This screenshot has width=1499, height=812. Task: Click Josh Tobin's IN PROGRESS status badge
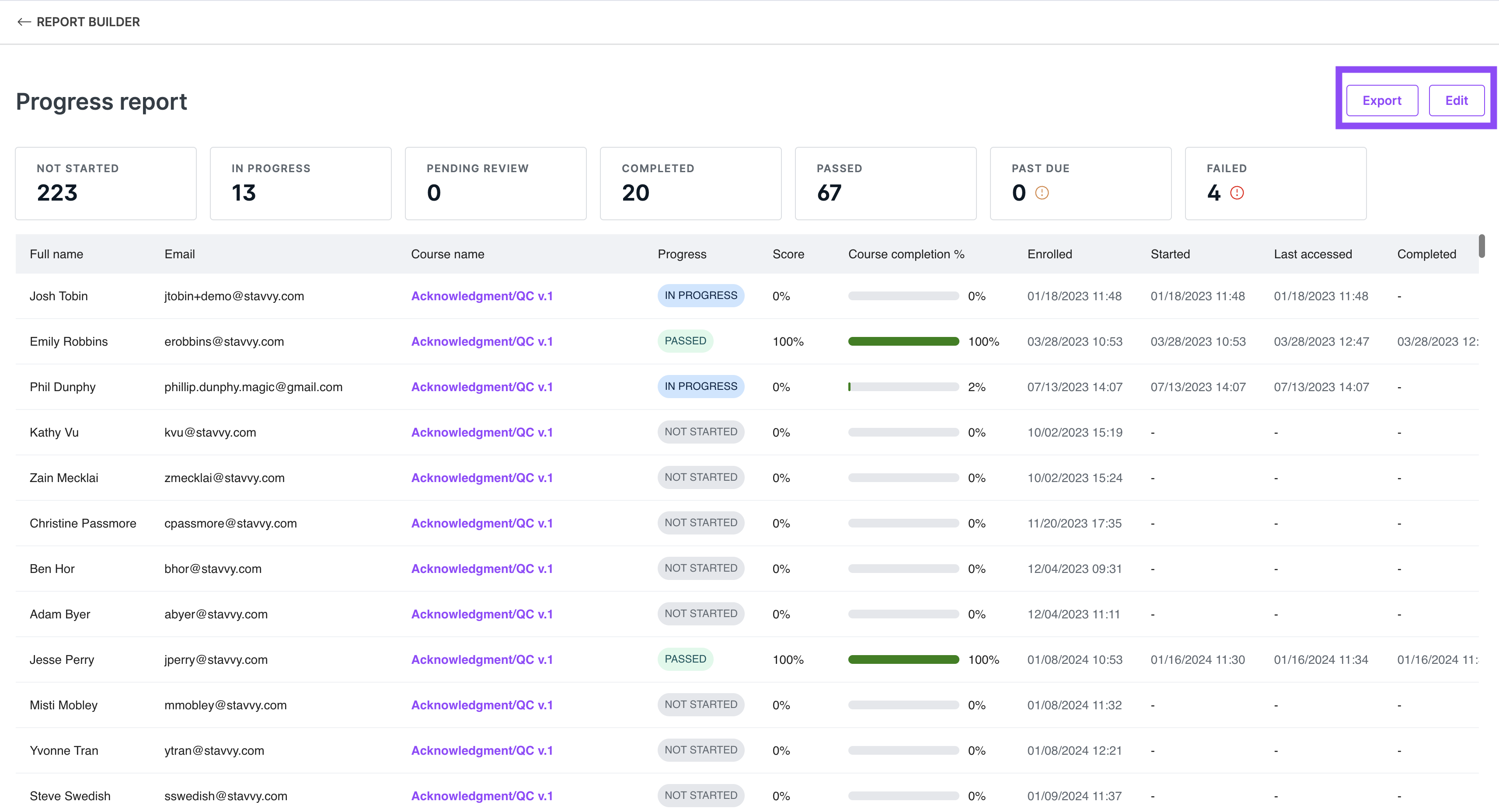tap(701, 295)
